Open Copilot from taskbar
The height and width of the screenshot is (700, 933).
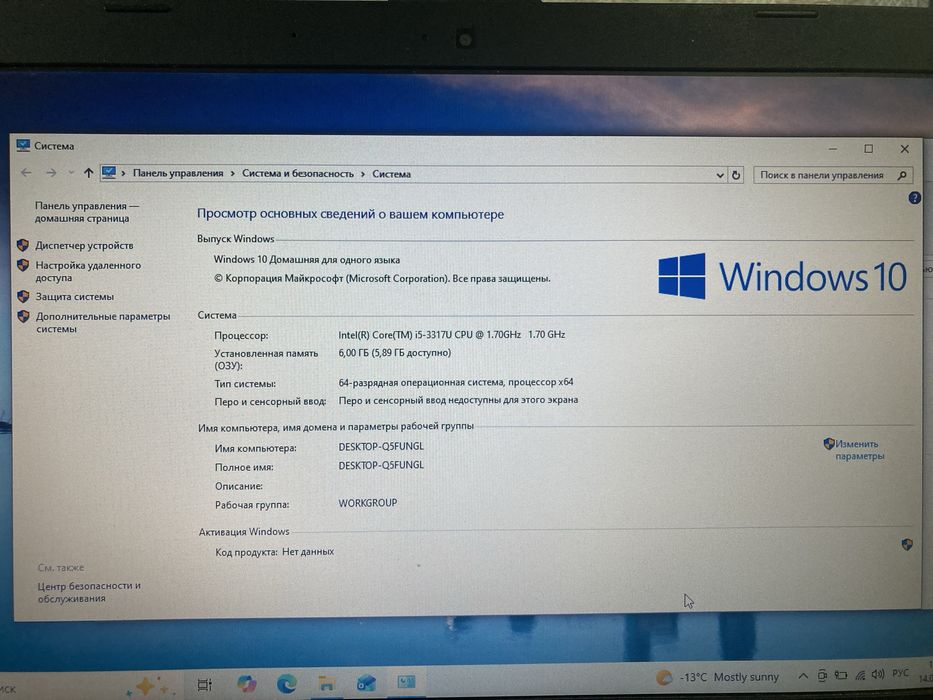pos(246,684)
